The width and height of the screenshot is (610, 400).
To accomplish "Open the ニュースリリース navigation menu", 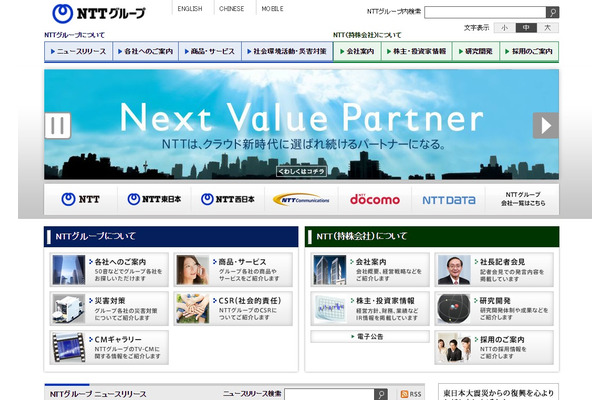I will pos(78,50).
